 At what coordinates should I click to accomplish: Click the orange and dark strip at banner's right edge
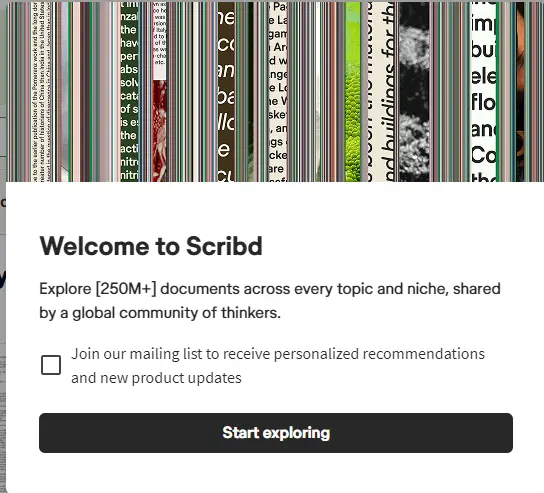pos(520,91)
